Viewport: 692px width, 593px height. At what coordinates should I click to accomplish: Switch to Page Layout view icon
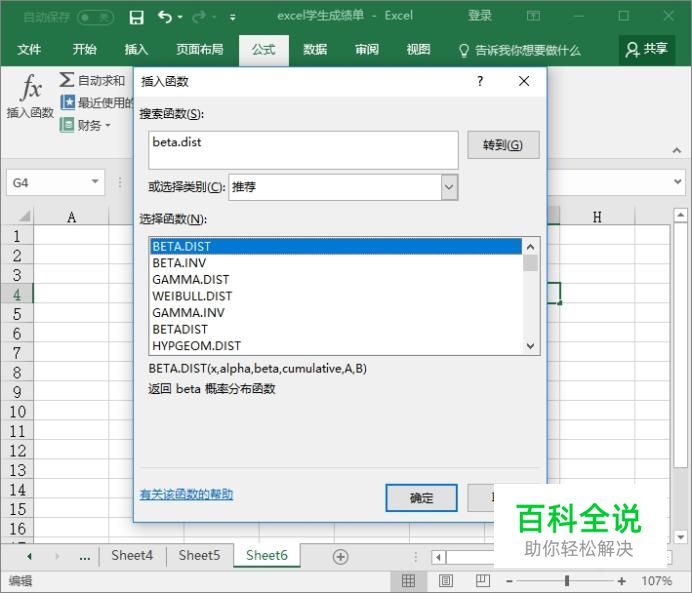[x=446, y=581]
